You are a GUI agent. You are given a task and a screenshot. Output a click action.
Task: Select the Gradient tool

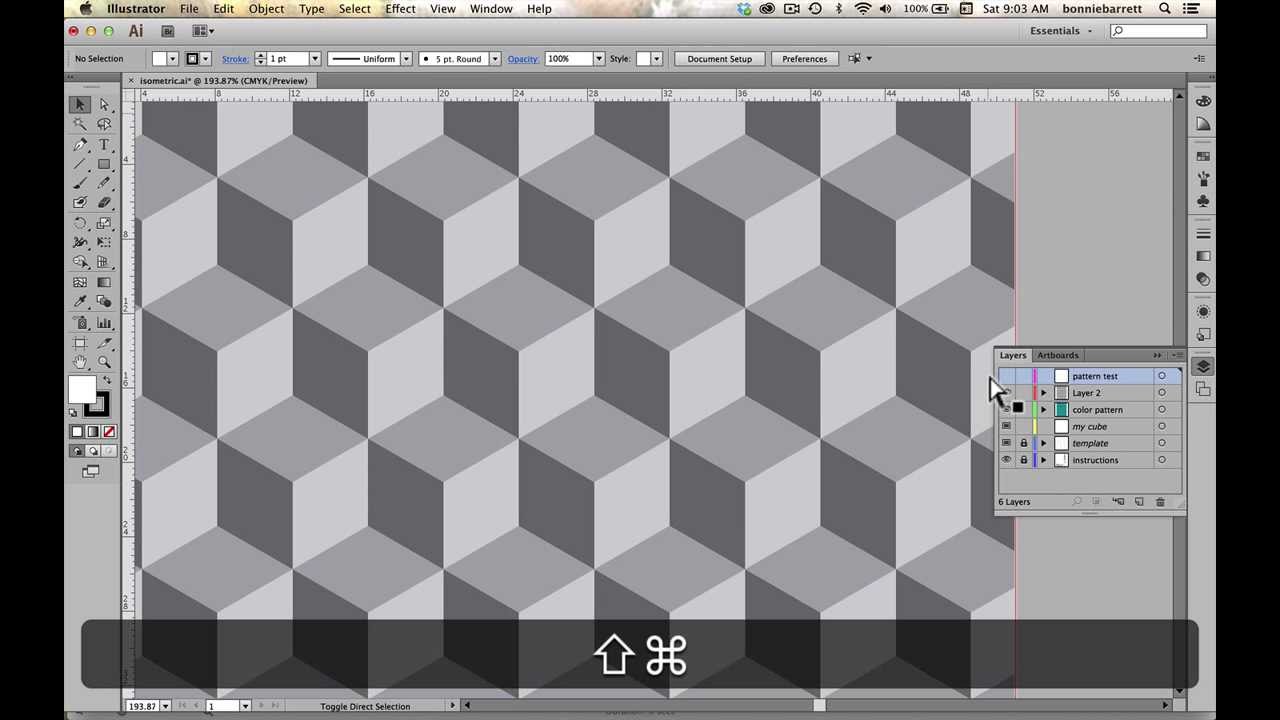[x=104, y=282]
